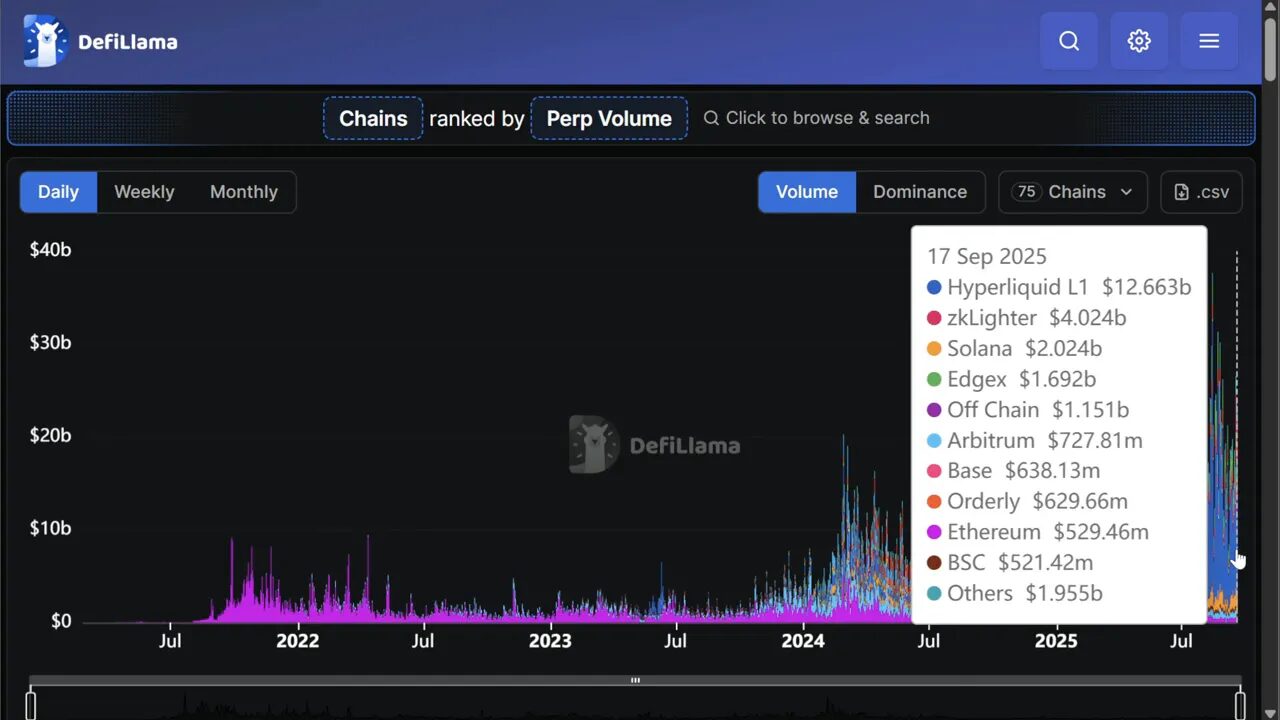Viewport: 1280px width, 720px height.
Task: Click the Hyperliquid L1 blue color dot
Action: pyautogui.click(x=932, y=287)
